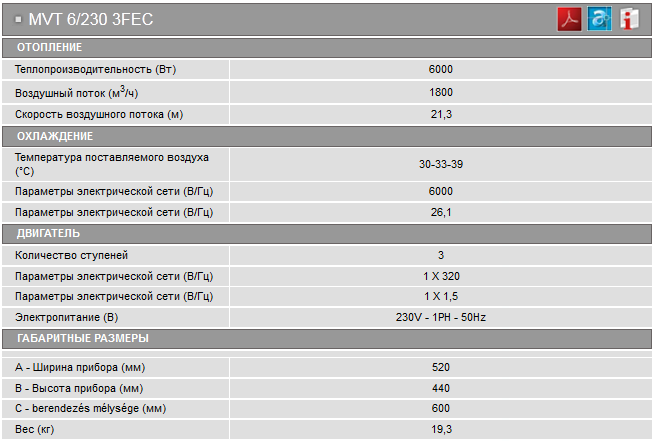Click the 30-33-39 temperature value
Screen dimensions: 654x442
441,164
